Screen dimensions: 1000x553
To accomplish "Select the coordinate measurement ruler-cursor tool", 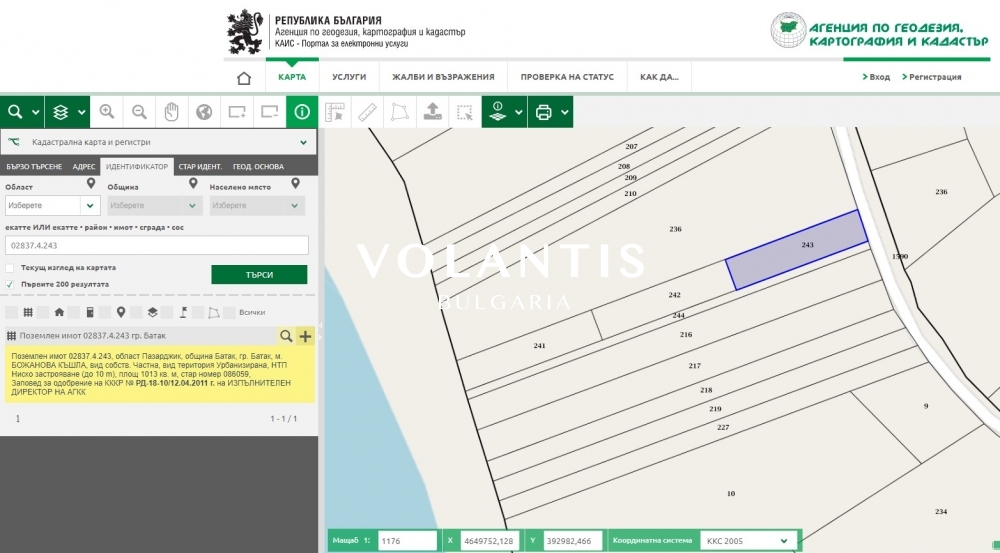I will [x=335, y=112].
